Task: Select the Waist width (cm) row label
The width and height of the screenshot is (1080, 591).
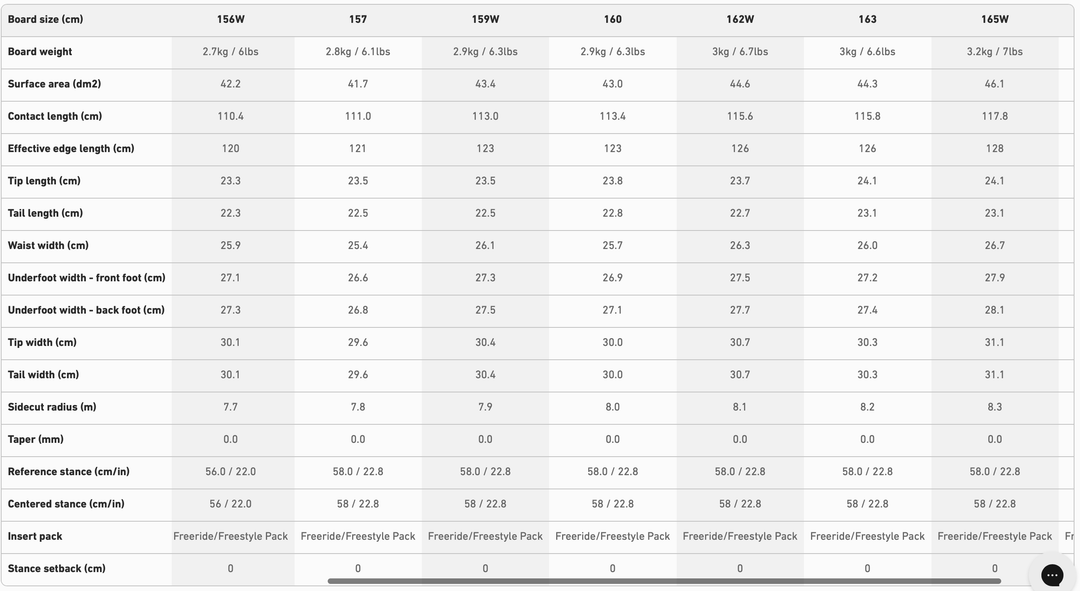Action: (x=48, y=246)
